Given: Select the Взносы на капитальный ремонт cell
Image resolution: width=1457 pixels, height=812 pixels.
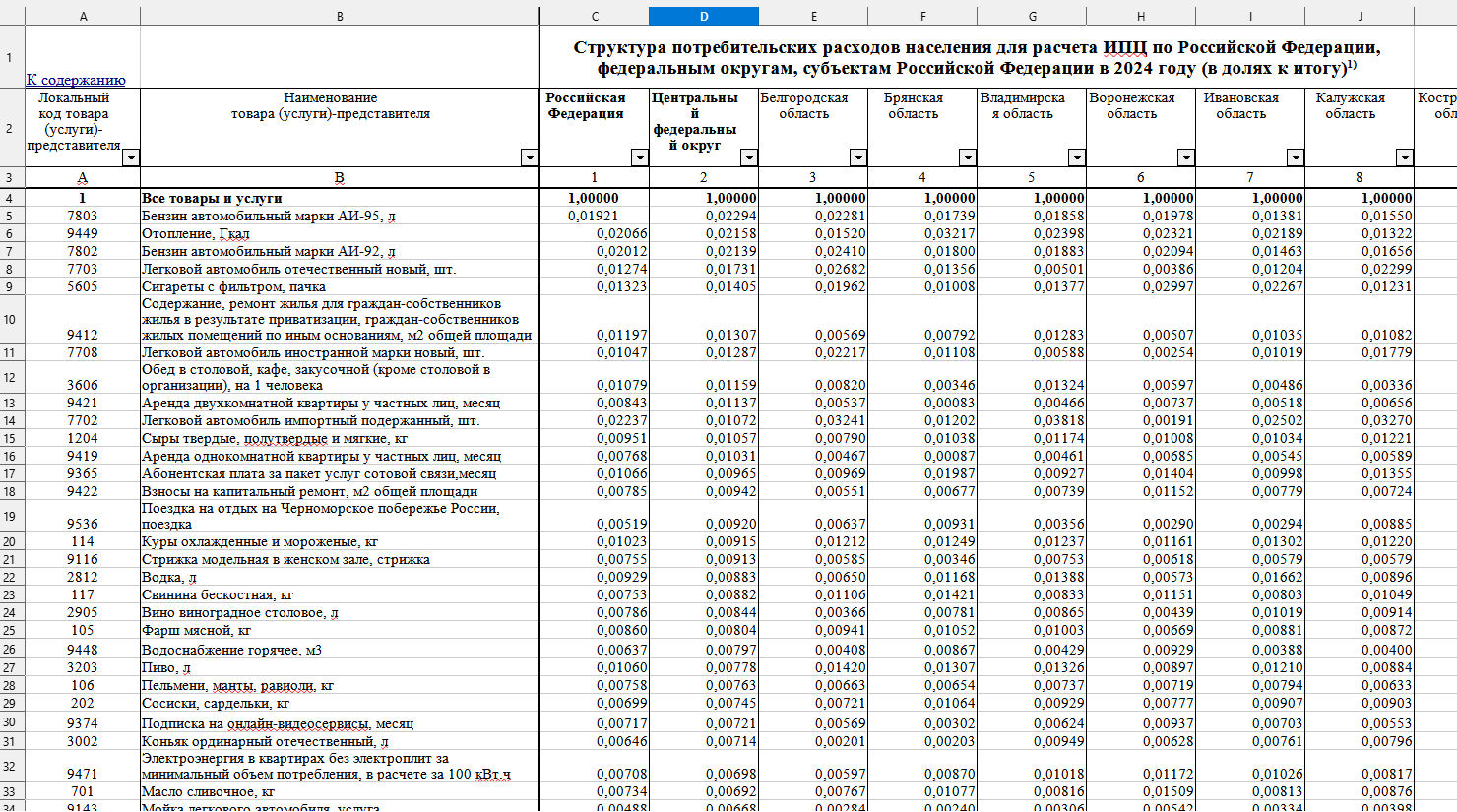Looking at the screenshot, I should (340, 491).
